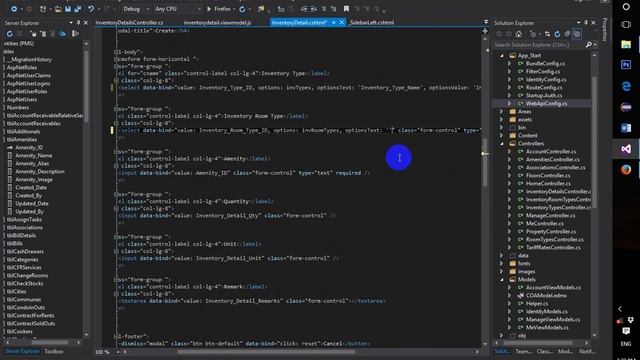640x360 pixels.
Task: Switch to _SidebarLeft.cshtml tab
Action: (x=372, y=22)
